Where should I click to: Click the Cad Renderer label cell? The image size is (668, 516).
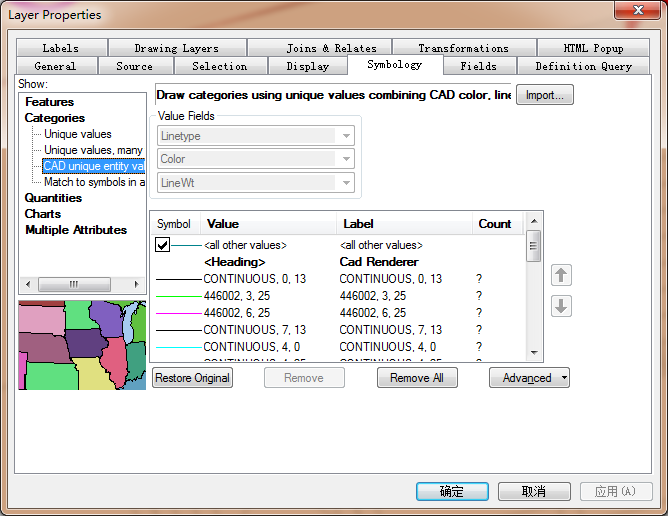tap(379, 262)
